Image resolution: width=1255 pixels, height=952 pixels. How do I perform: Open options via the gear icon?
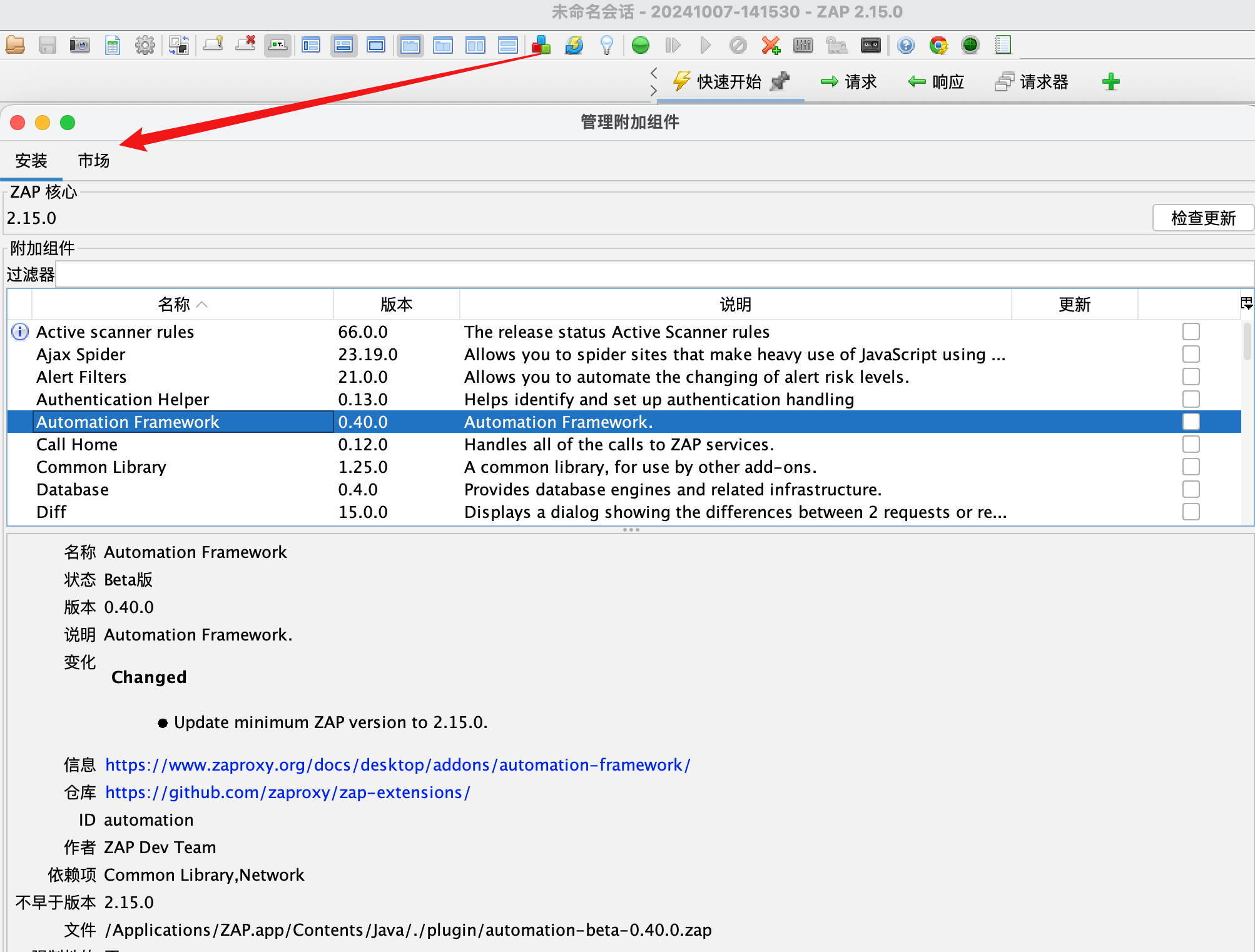[145, 45]
